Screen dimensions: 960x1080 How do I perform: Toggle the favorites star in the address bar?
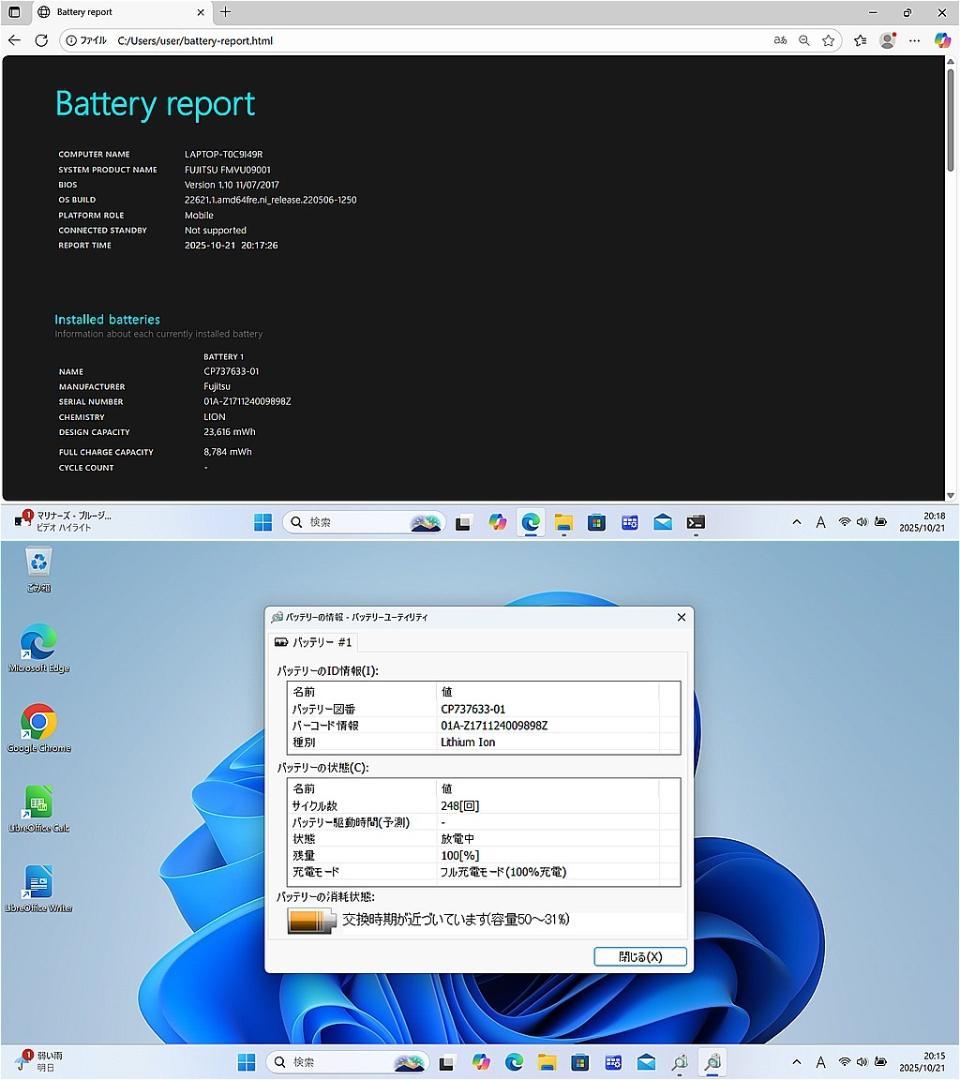pos(828,40)
